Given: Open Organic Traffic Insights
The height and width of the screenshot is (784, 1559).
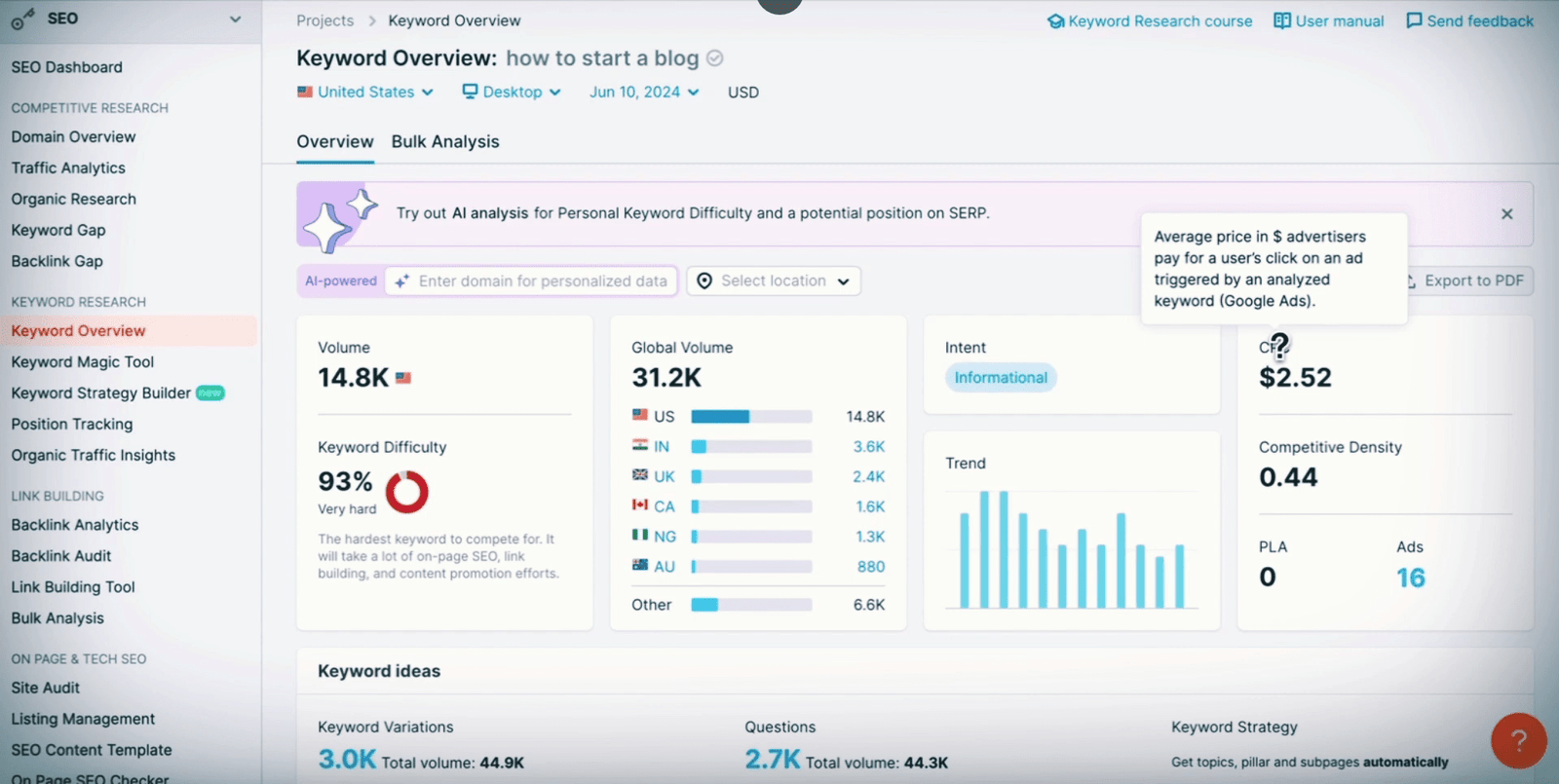Looking at the screenshot, I should pos(94,456).
